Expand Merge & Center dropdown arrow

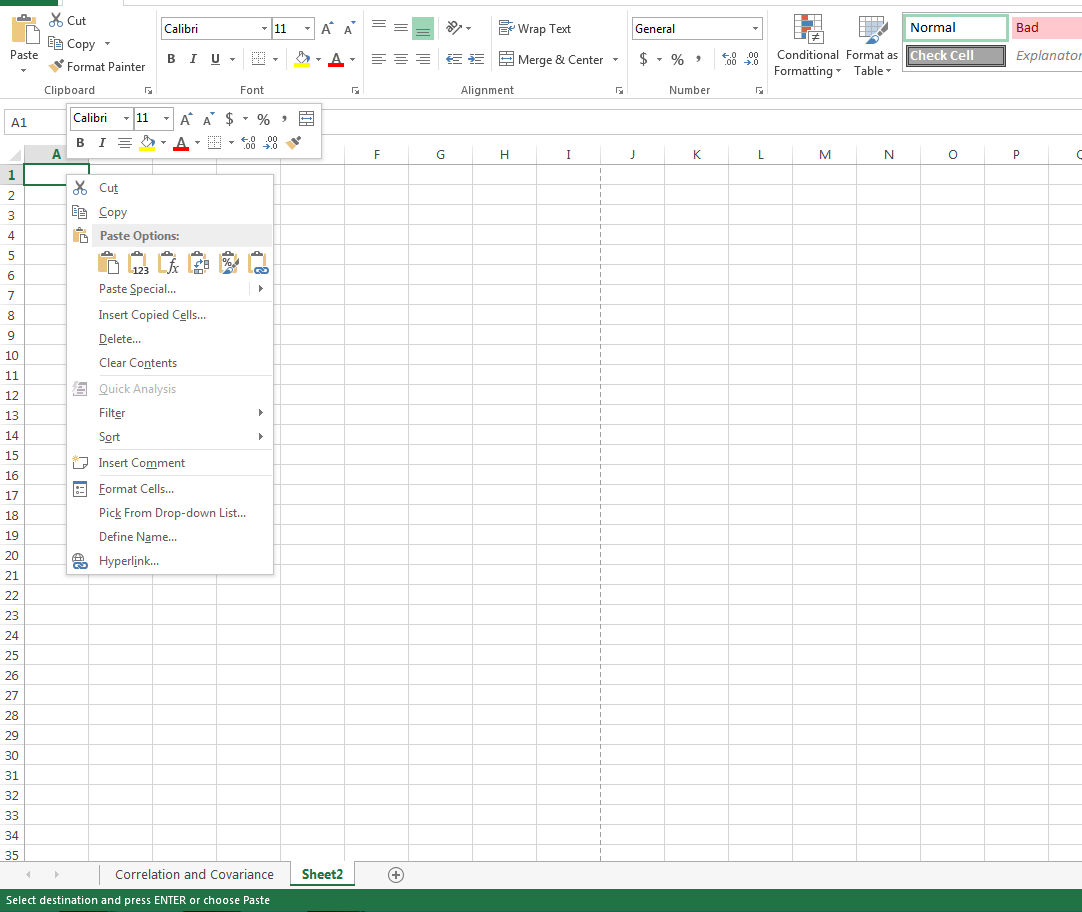(615, 59)
